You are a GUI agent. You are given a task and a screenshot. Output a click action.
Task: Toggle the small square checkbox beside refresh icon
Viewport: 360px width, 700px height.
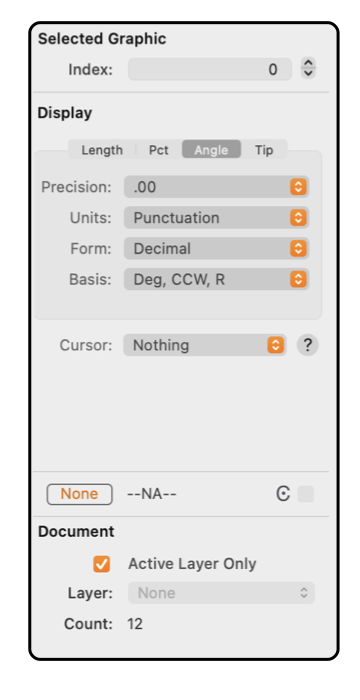click(306, 494)
